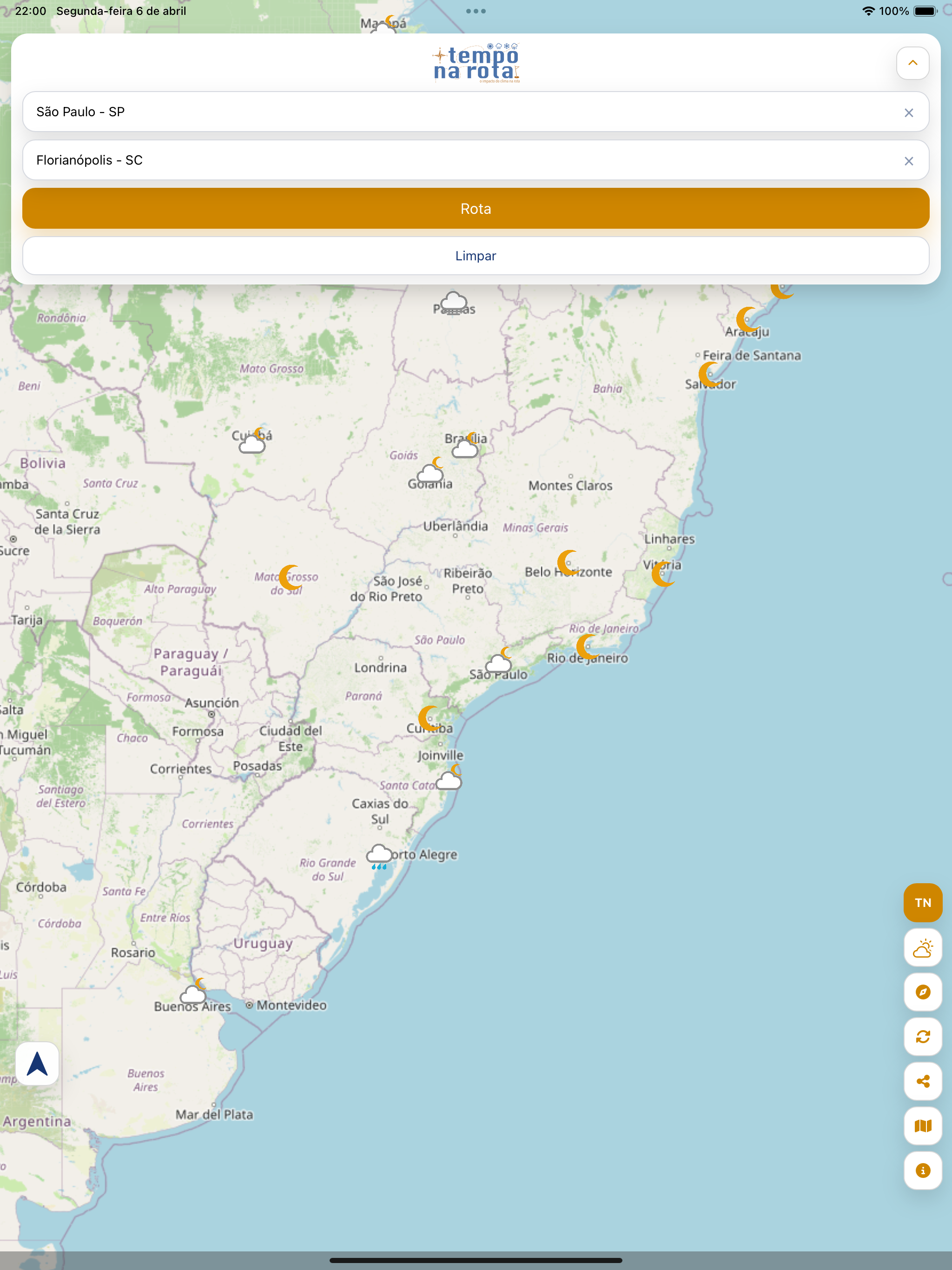Tap the Mar del Plata label
This screenshot has width=952, height=1270.
point(214,1114)
